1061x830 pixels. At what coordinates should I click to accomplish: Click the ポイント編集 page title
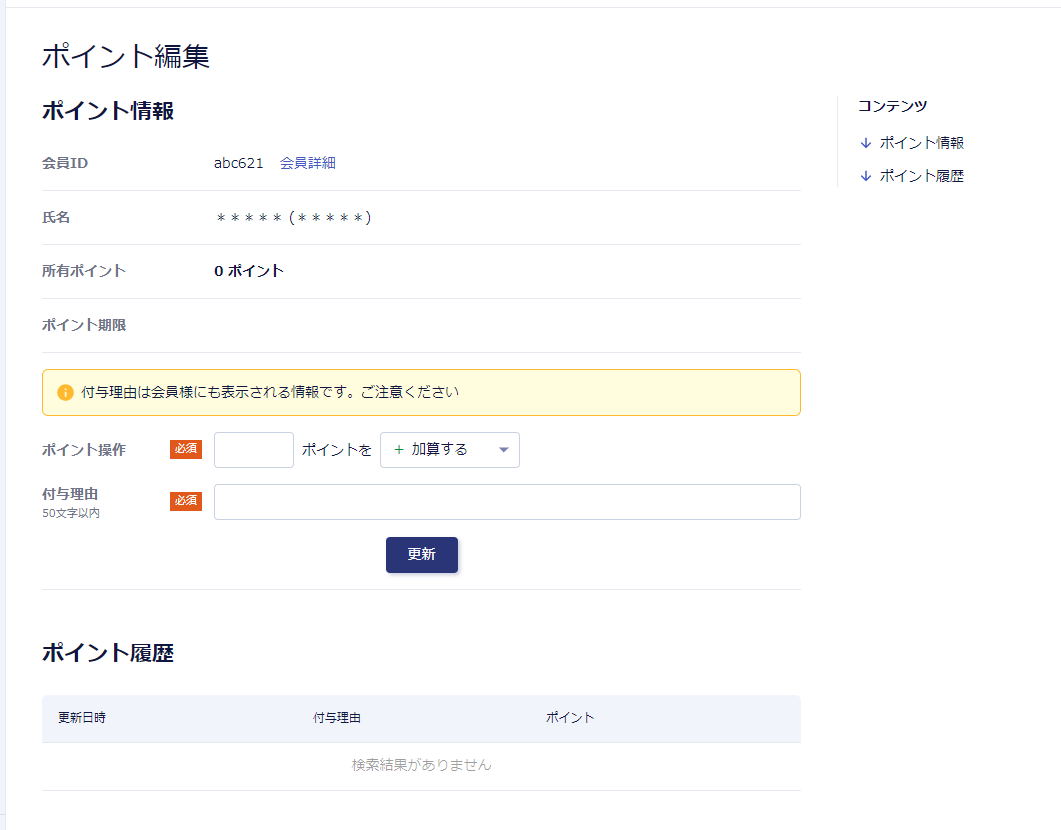click(x=126, y=57)
